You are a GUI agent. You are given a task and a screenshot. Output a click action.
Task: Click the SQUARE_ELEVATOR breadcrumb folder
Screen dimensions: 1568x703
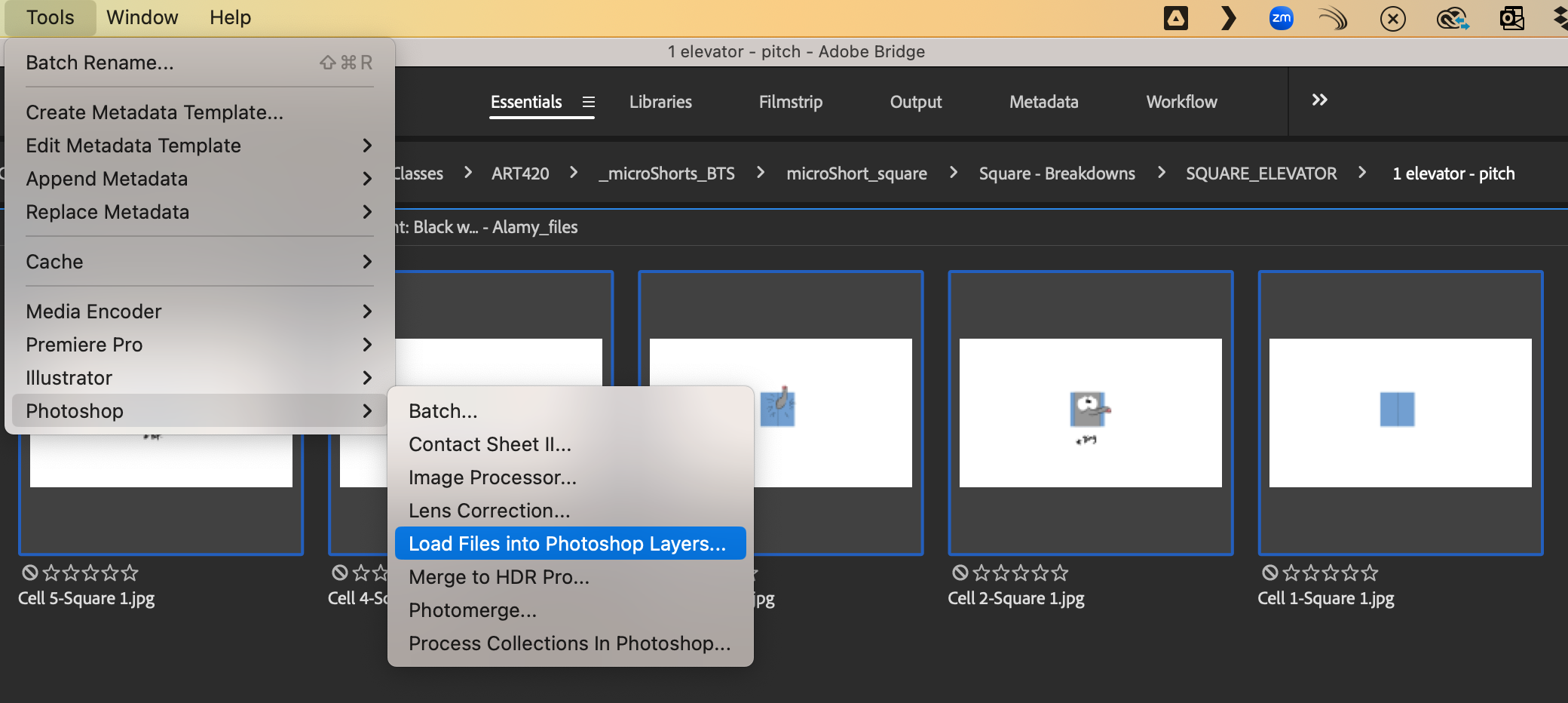click(1260, 173)
